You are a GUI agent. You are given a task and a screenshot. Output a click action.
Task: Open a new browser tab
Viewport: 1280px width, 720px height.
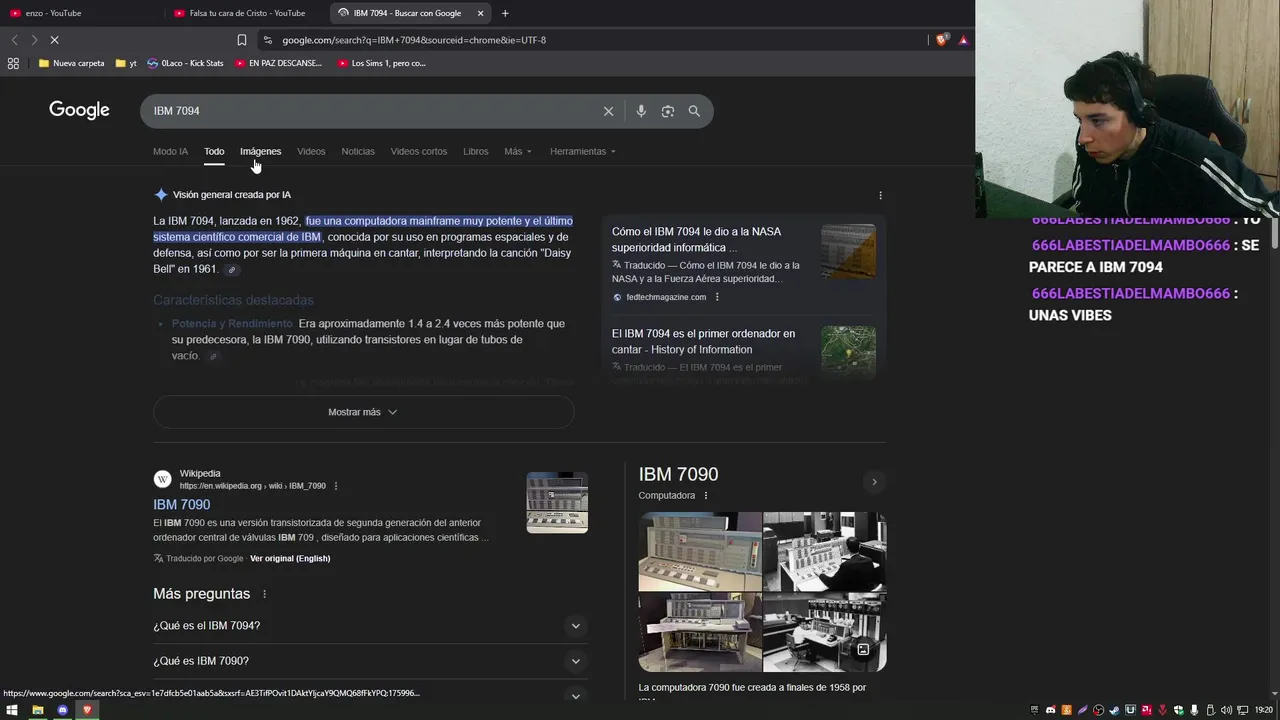[505, 13]
